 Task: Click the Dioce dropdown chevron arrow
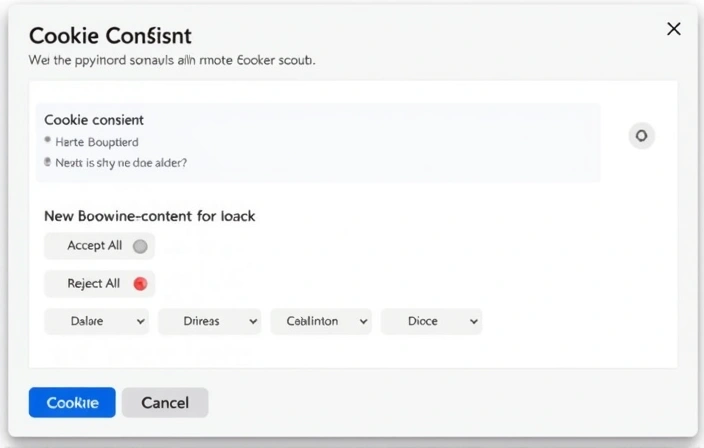pos(474,322)
